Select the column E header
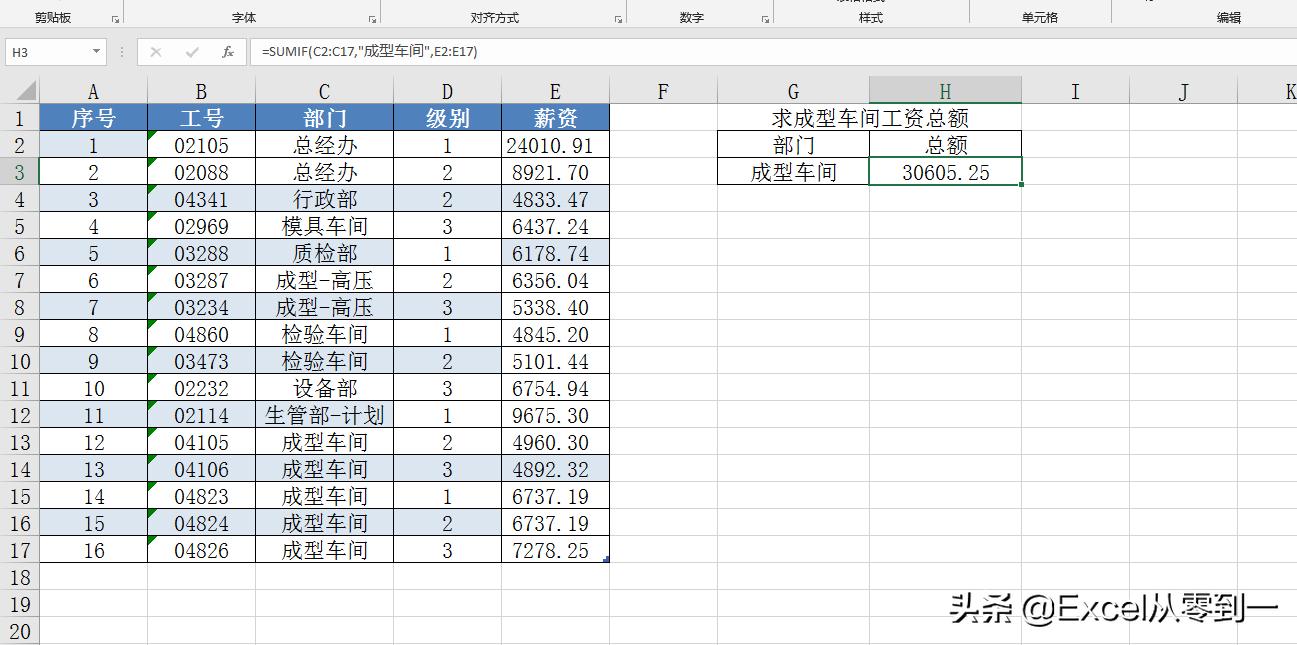 click(x=554, y=89)
